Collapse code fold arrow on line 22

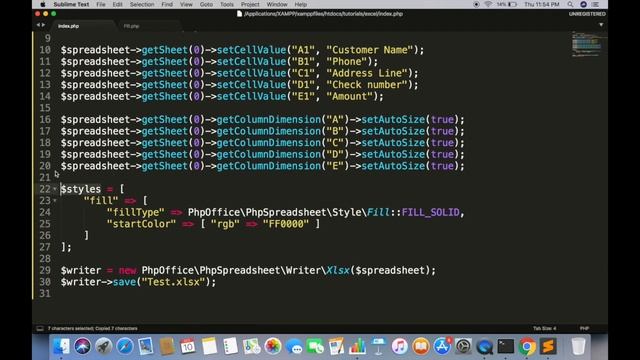(x=55, y=189)
